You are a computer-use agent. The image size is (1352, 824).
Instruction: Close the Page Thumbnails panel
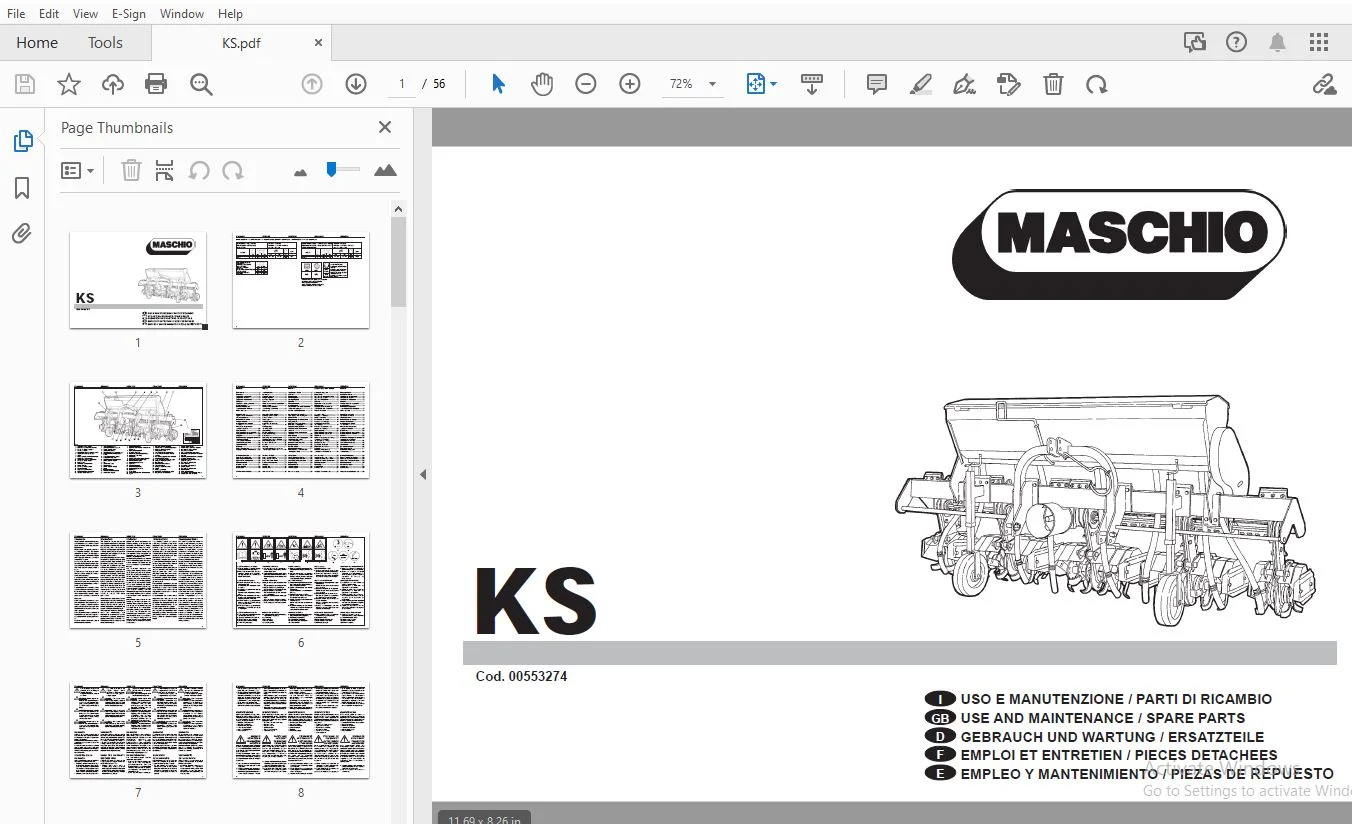pos(385,127)
